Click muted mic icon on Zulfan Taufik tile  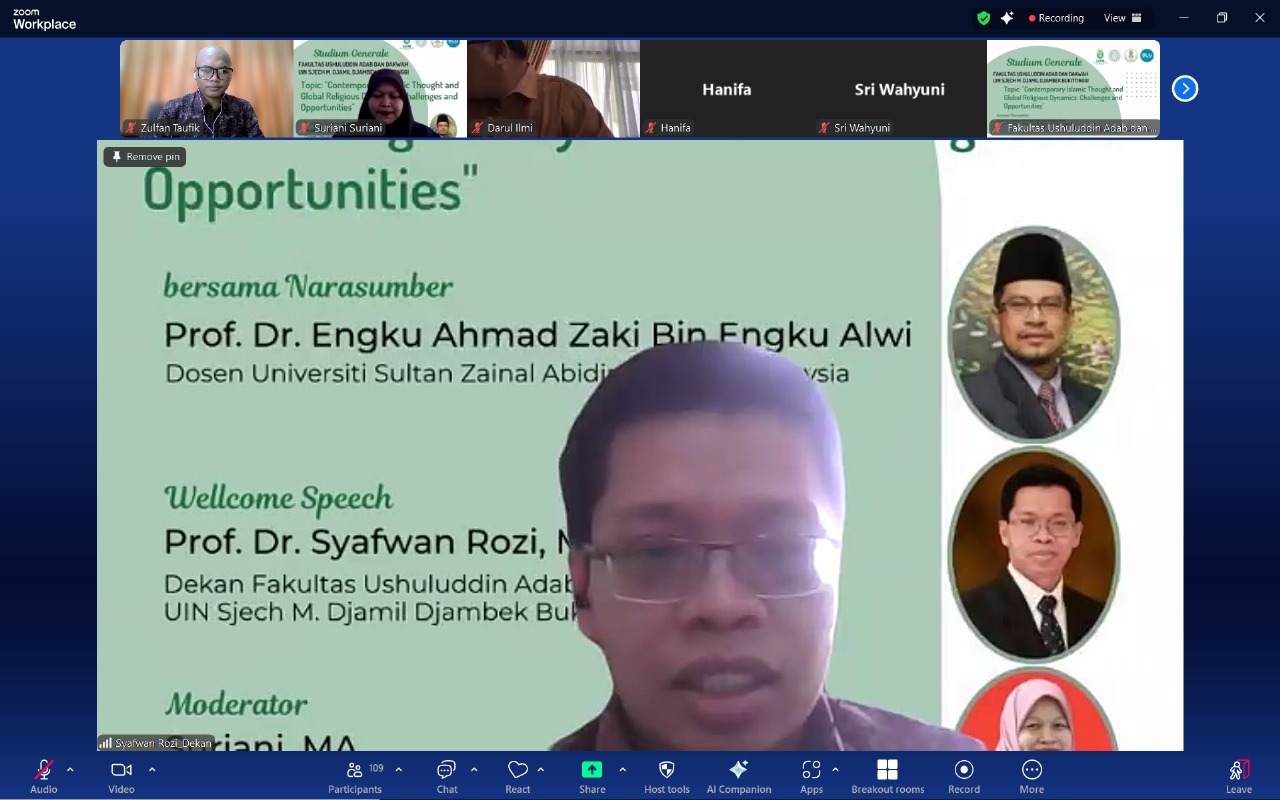pyautogui.click(x=130, y=128)
